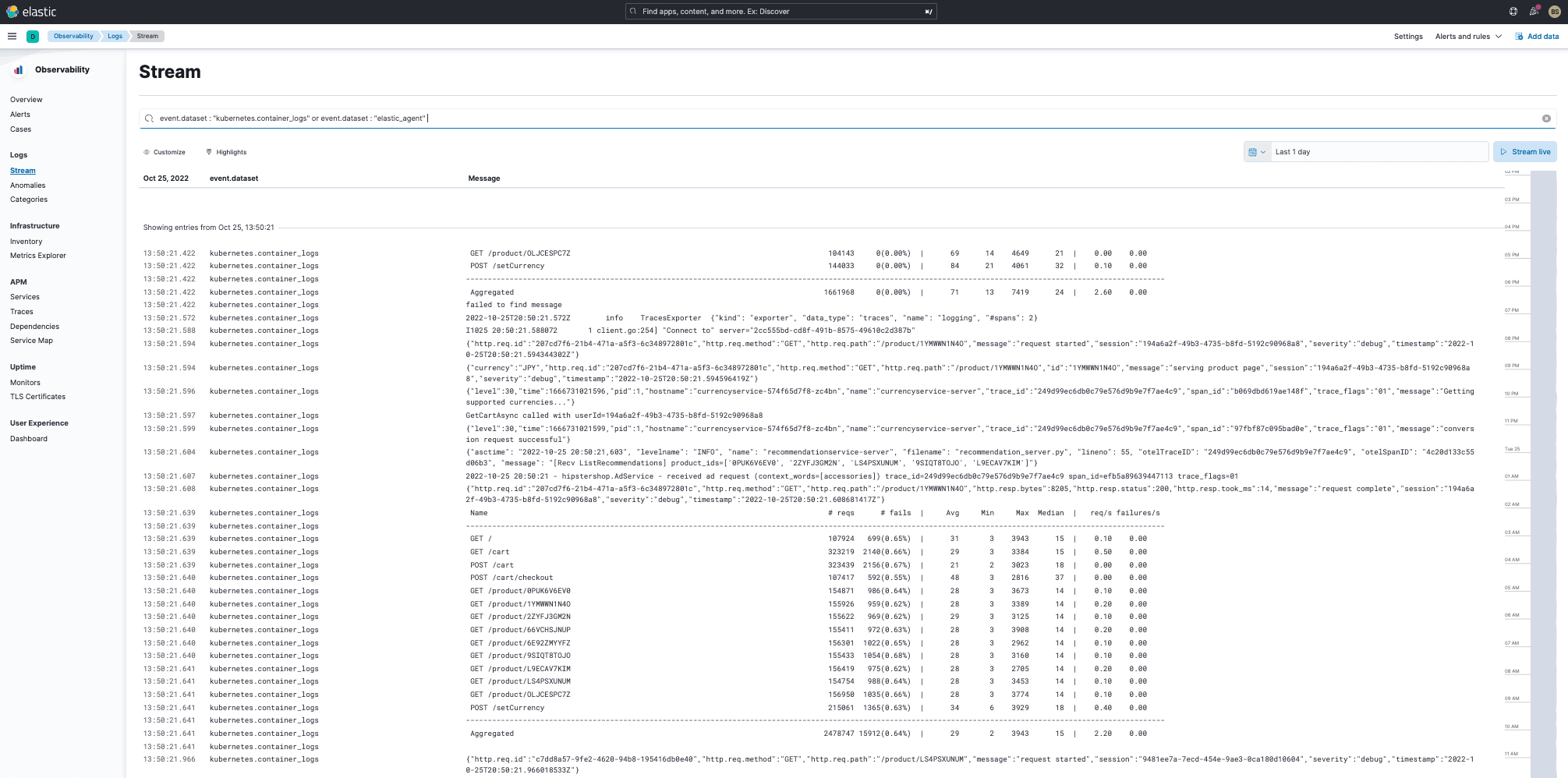Open the hamburger navigation menu
1568x778 pixels.
click(12, 36)
